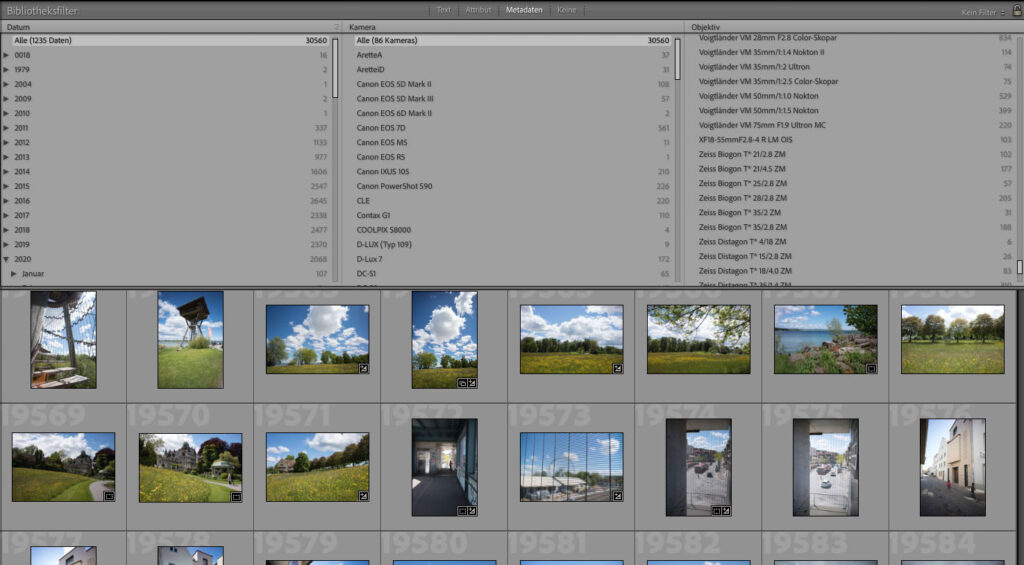Select AretteA camera entry
1024x565 pixels.
[513, 55]
